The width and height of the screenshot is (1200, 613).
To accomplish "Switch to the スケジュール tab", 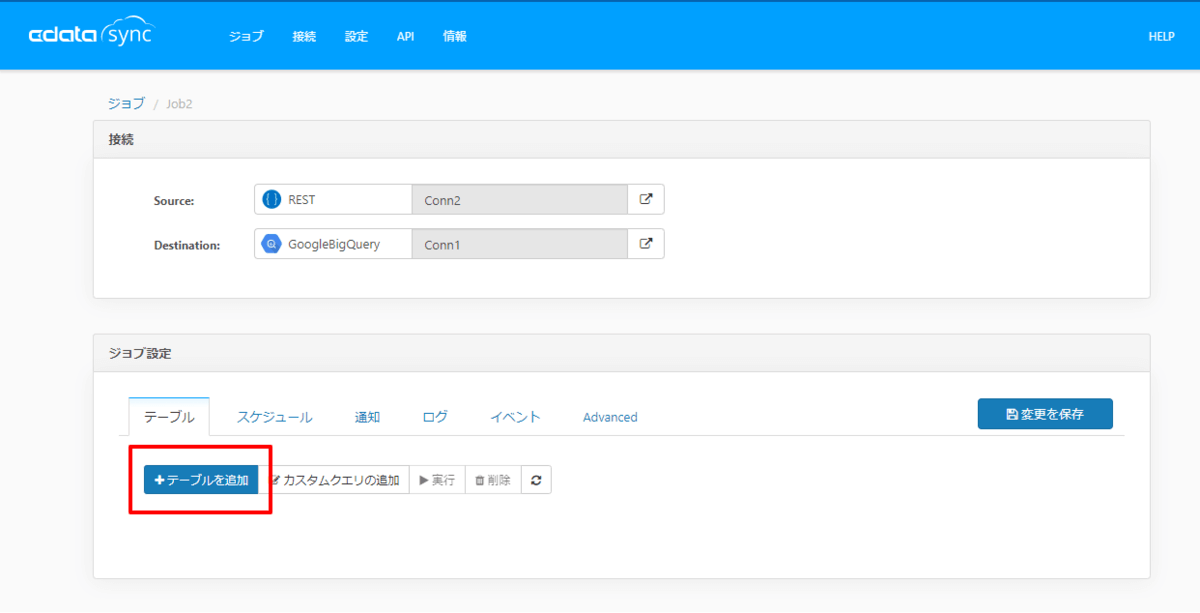I will pyautogui.click(x=274, y=417).
